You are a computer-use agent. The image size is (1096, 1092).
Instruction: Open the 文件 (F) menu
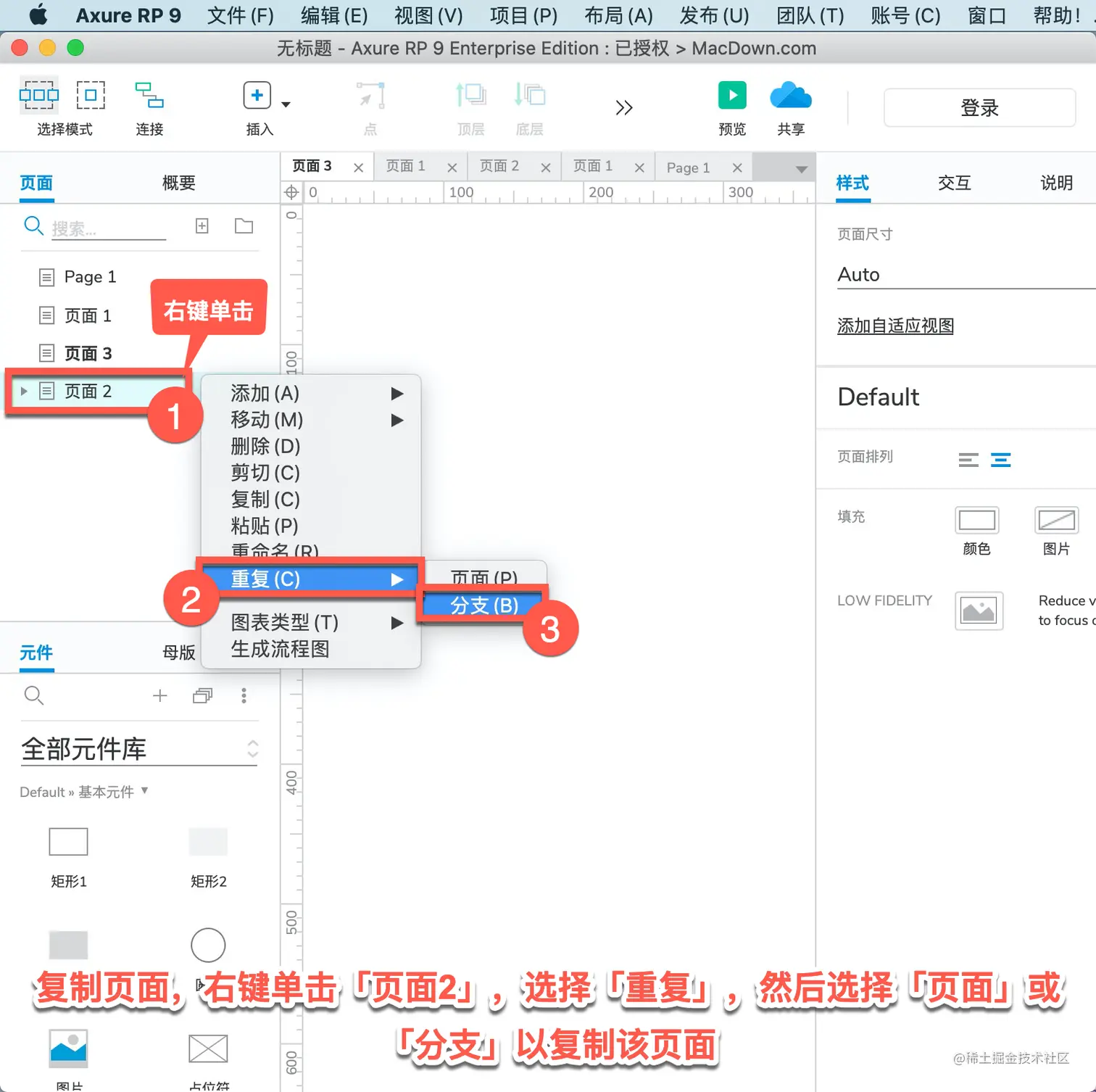241,15
